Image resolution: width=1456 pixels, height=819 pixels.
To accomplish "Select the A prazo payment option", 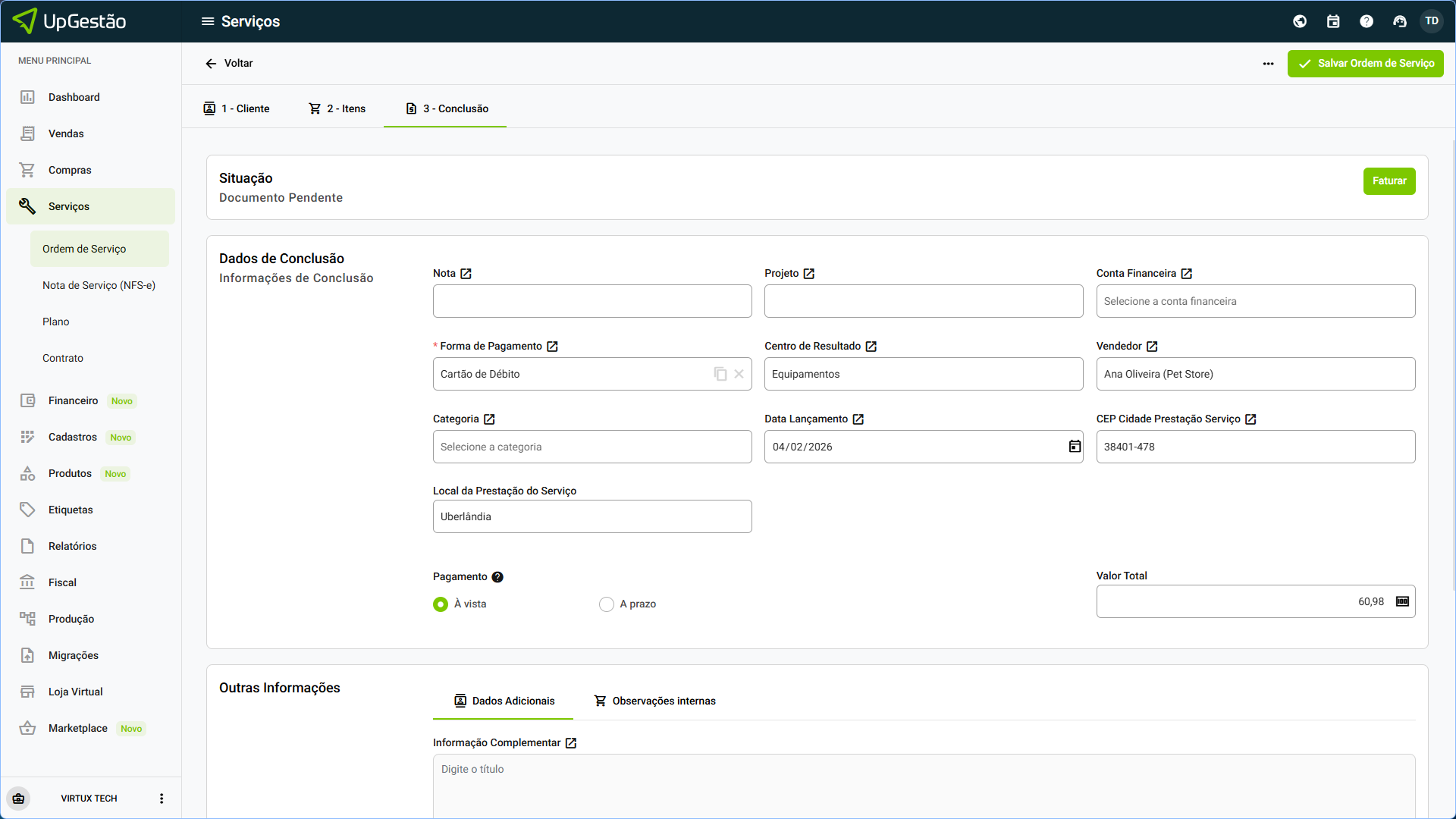I will pyautogui.click(x=607, y=604).
